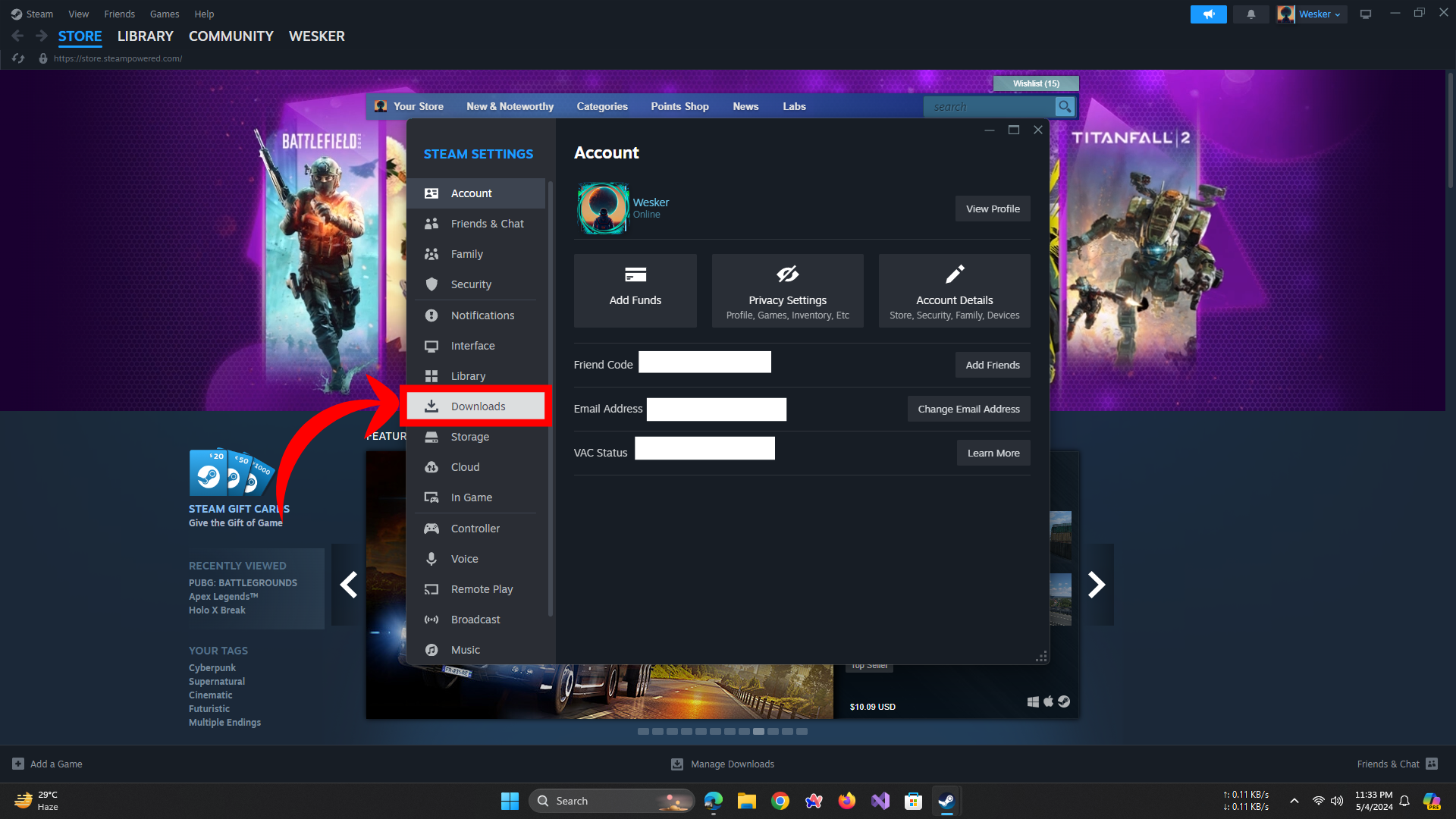Go to next featured carousel item
This screenshot has height=819, width=1456.
[x=1097, y=585]
